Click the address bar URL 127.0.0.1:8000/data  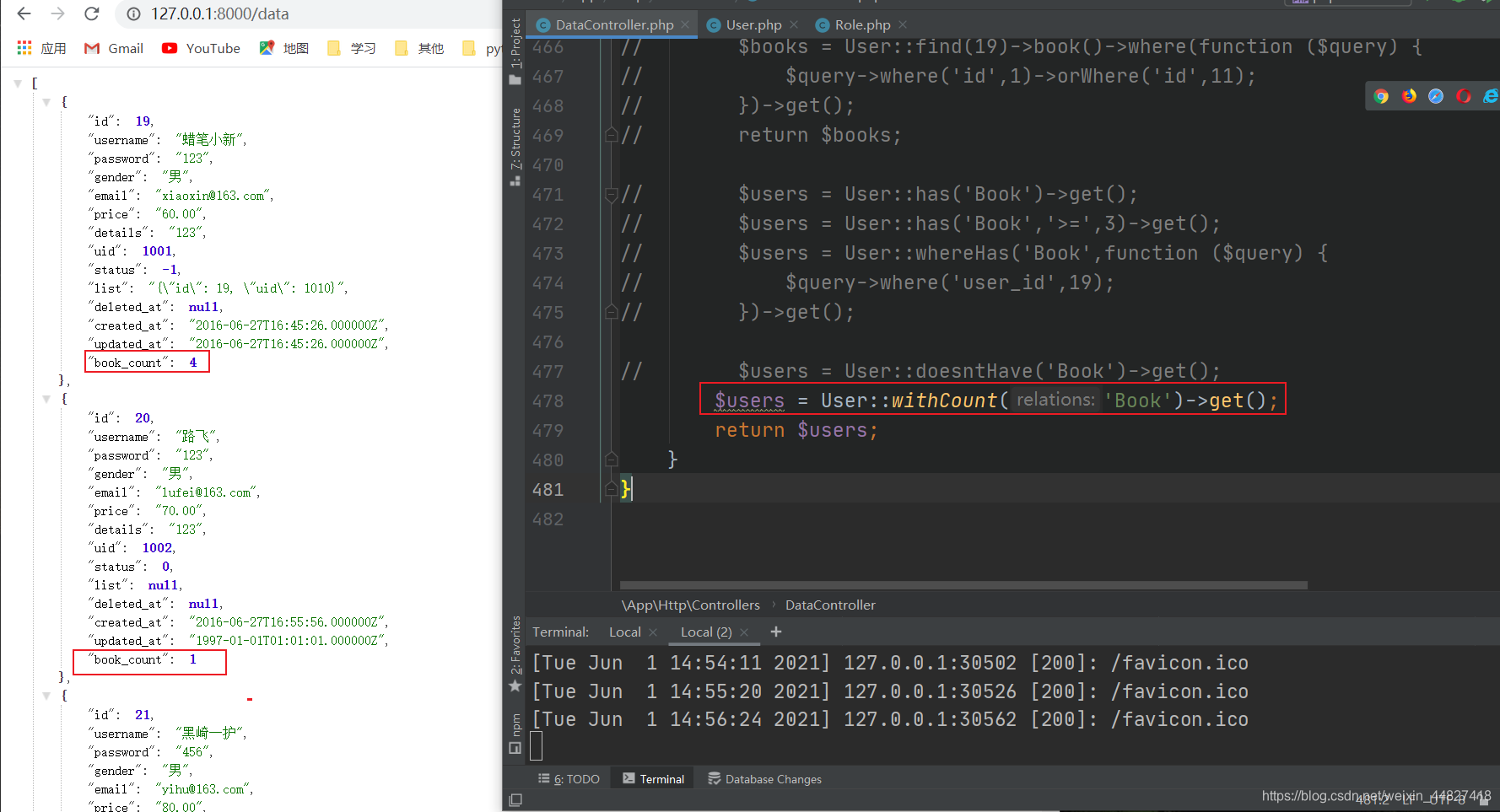tap(219, 13)
